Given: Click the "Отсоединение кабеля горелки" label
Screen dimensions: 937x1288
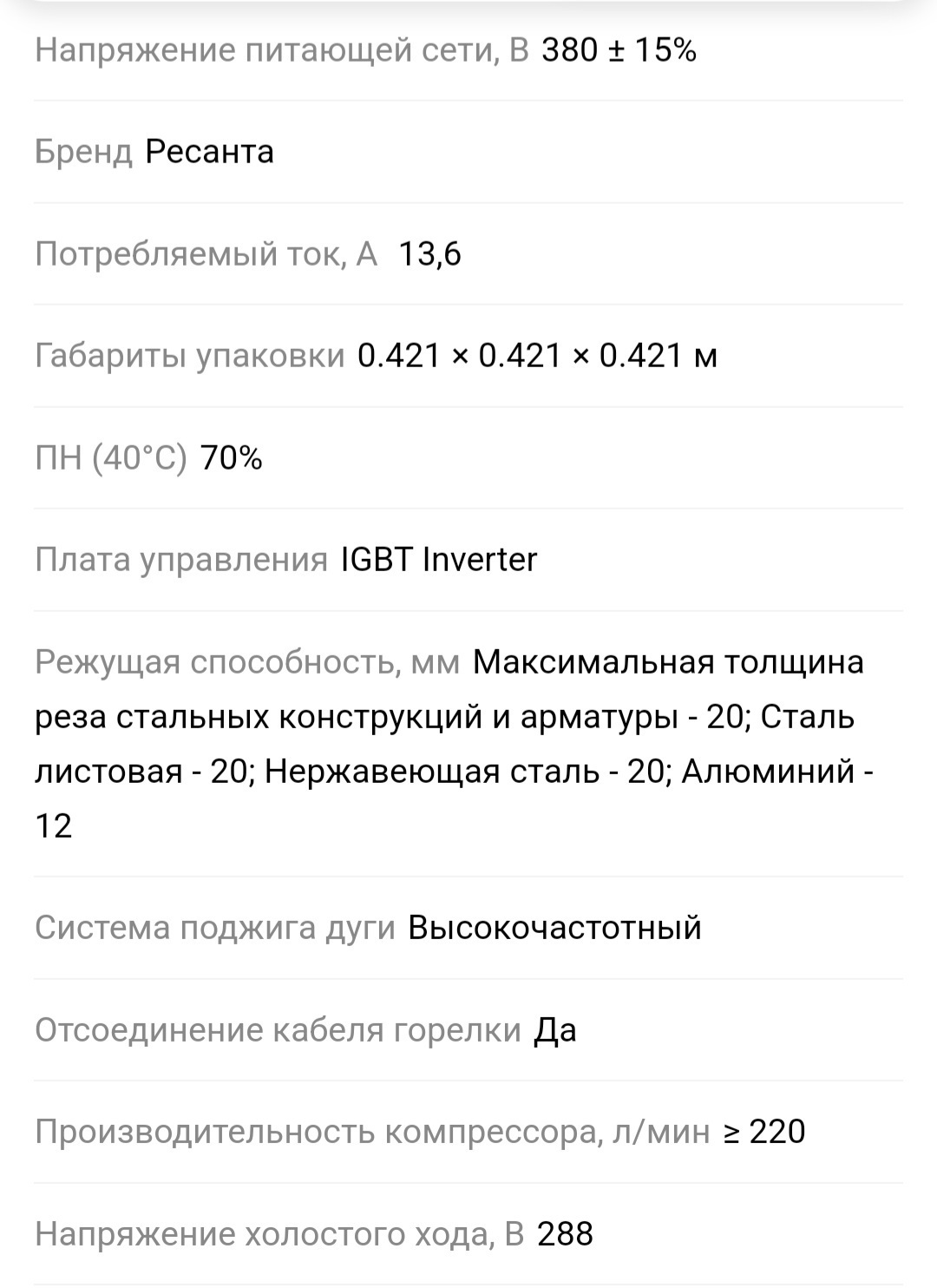Looking at the screenshot, I should point(278,1030).
